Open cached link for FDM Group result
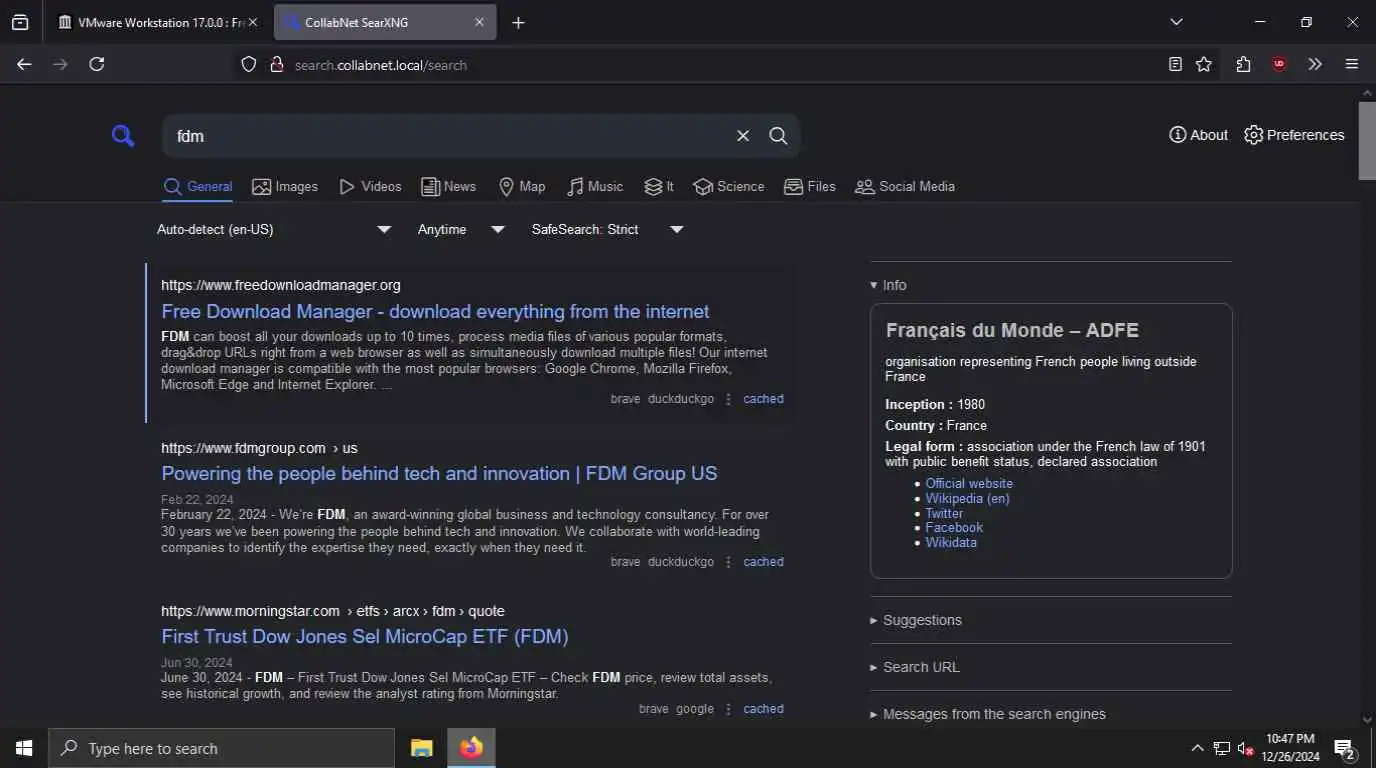This screenshot has width=1376, height=768. [x=763, y=562]
